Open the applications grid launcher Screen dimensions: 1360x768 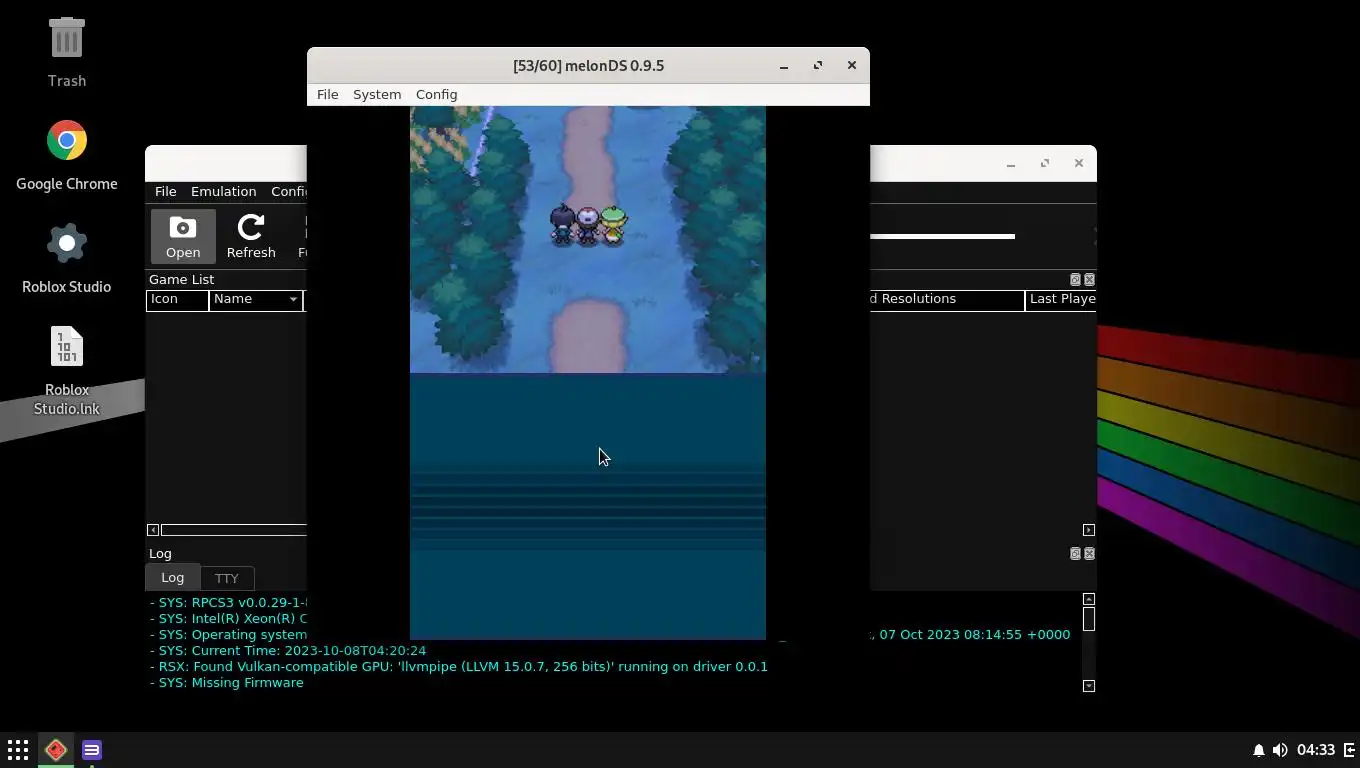point(18,749)
